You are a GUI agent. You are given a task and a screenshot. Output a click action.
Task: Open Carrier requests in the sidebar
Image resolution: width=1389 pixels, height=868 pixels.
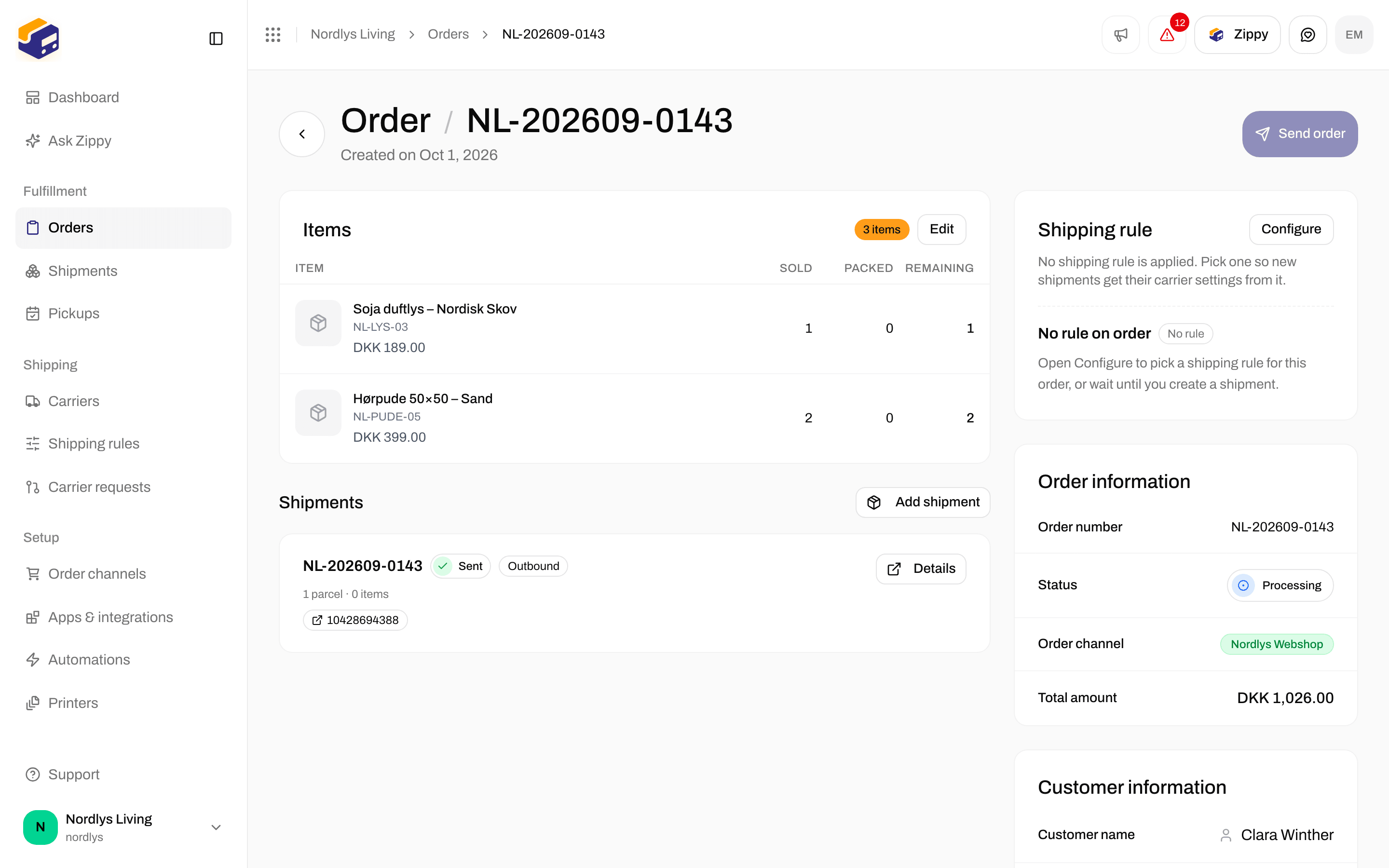(123, 487)
